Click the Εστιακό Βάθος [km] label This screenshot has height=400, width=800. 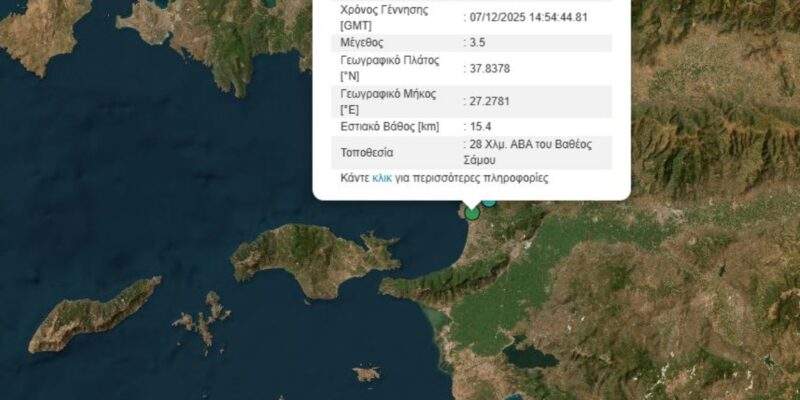tap(389, 127)
